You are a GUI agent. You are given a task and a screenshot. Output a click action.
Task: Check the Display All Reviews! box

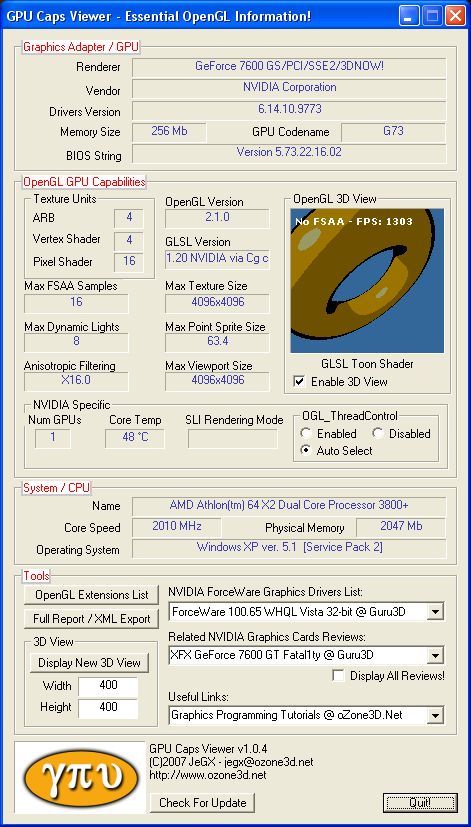(x=339, y=675)
